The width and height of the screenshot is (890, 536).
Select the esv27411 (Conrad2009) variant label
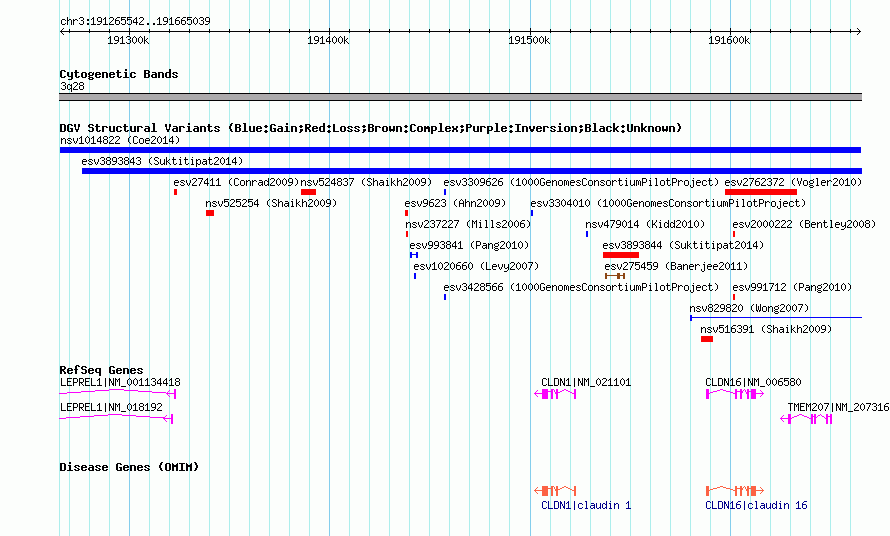[236, 182]
